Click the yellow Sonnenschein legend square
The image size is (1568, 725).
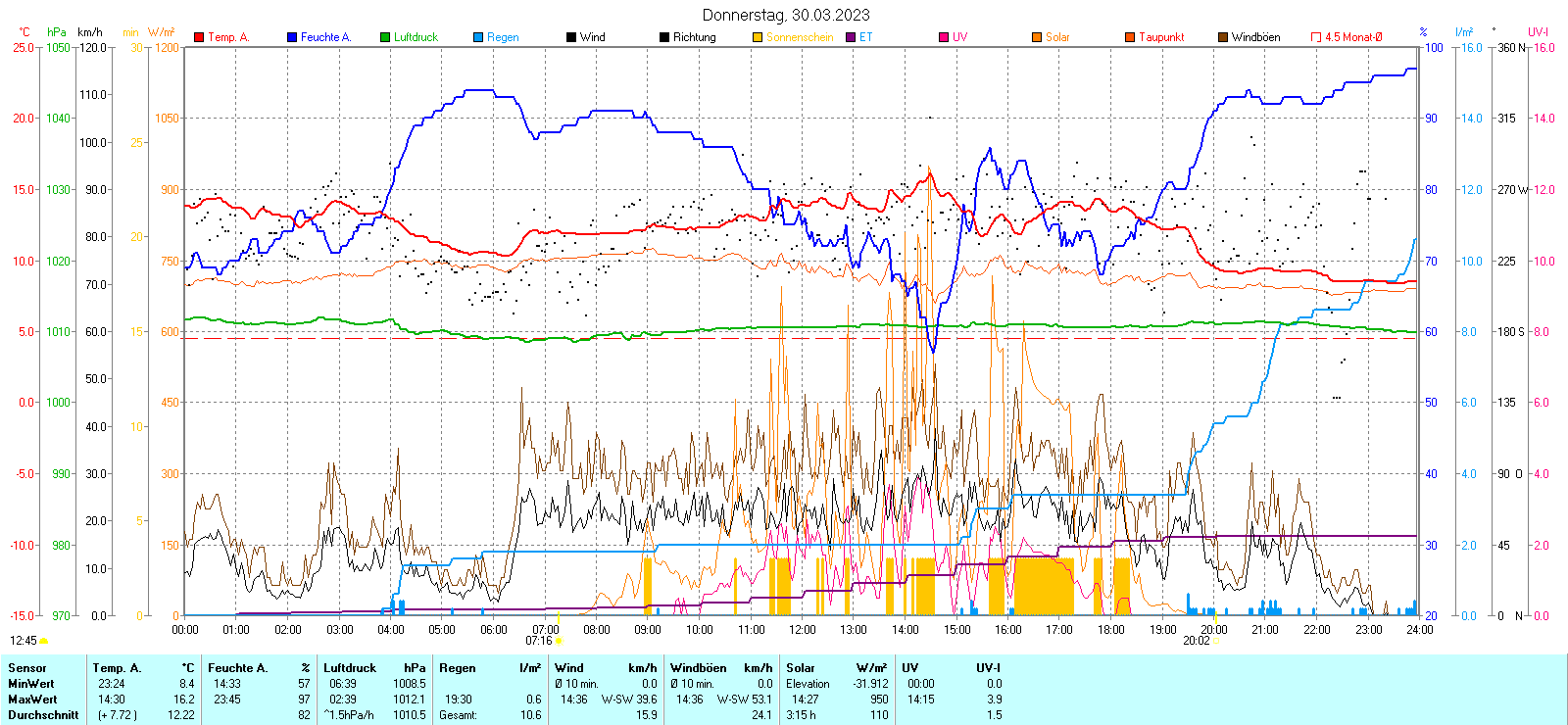pos(758,37)
